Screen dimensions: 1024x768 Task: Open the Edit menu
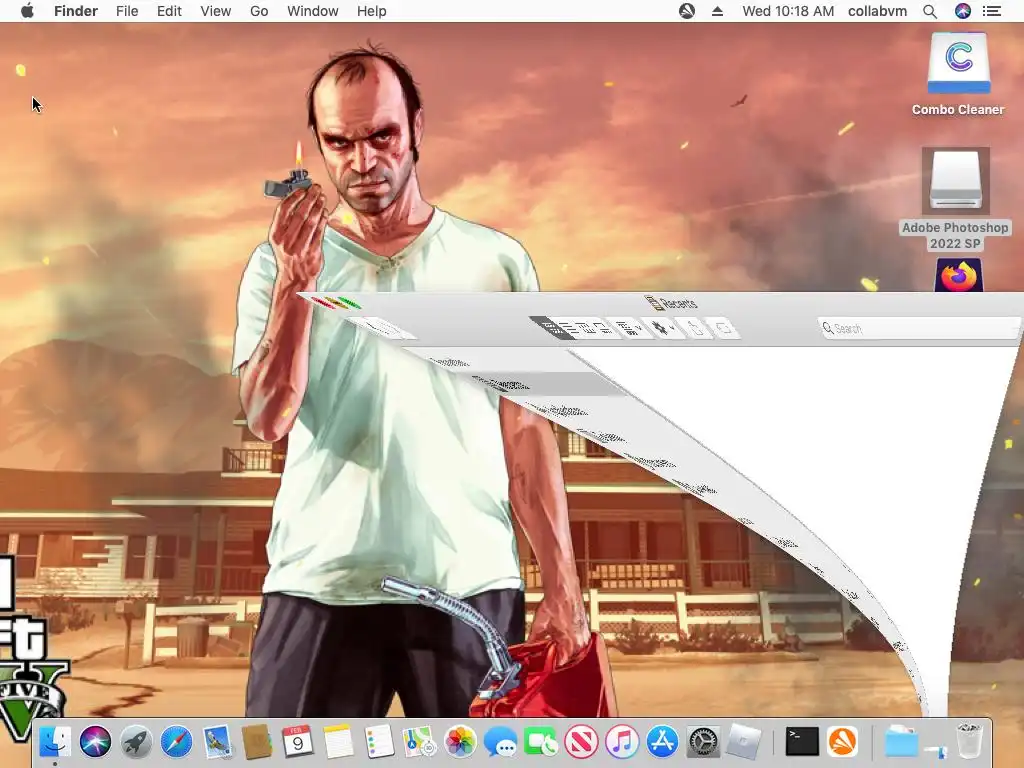coord(169,11)
